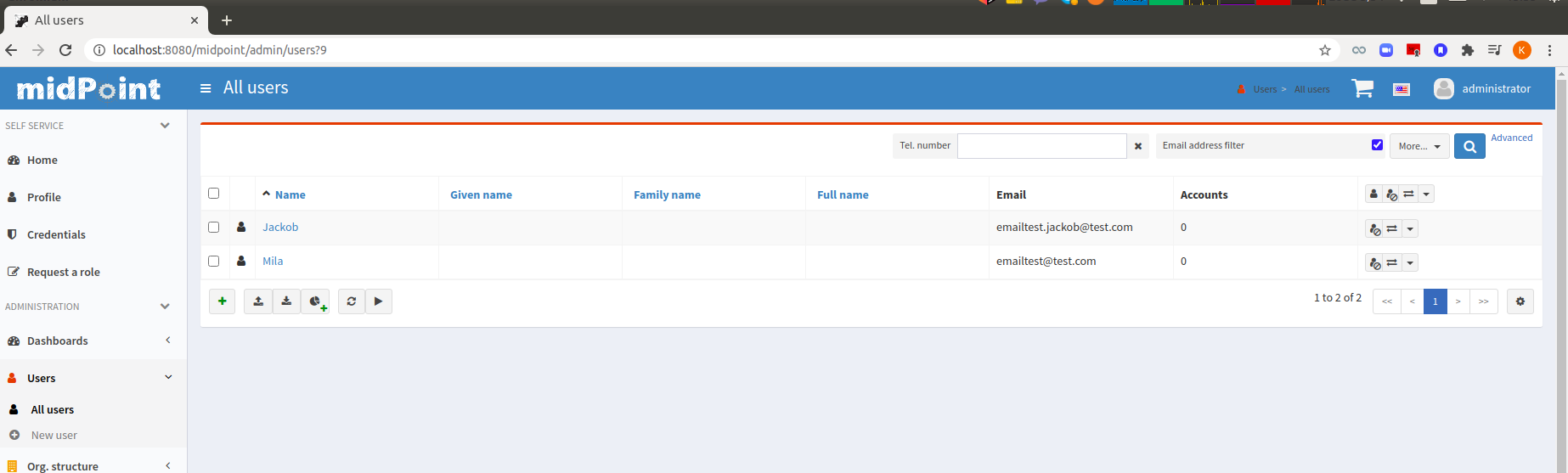Click the green plus new user button
This screenshot has width=1568, height=473.
click(222, 301)
